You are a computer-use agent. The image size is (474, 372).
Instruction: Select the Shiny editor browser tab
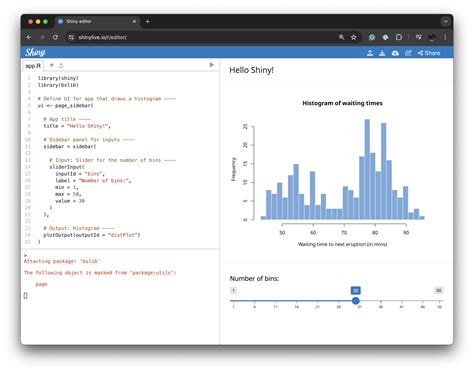click(x=97, y=22)
